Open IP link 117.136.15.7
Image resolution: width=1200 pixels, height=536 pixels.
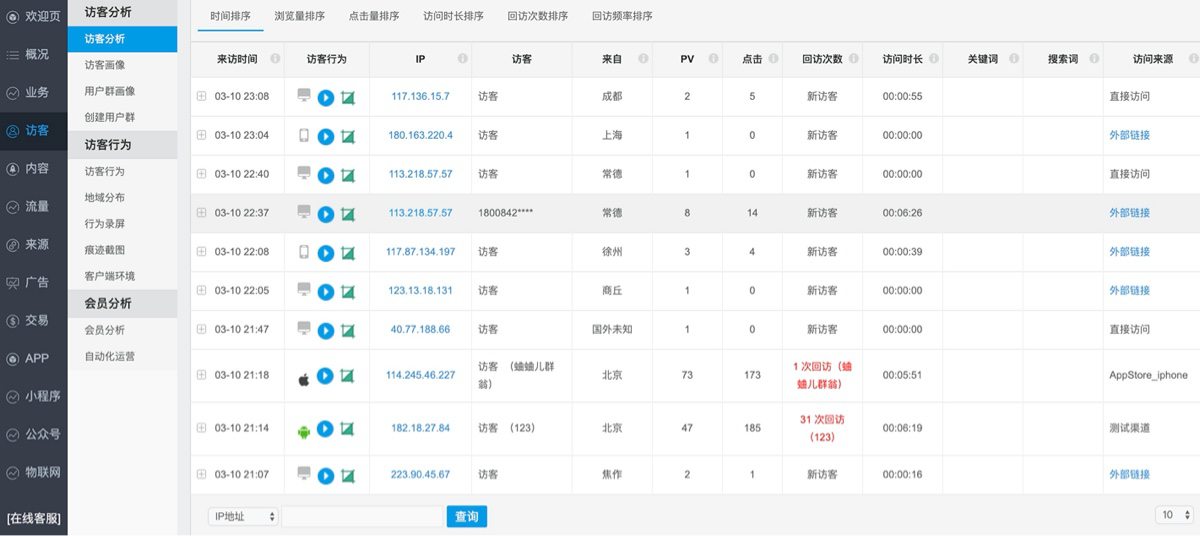(420, 96)
